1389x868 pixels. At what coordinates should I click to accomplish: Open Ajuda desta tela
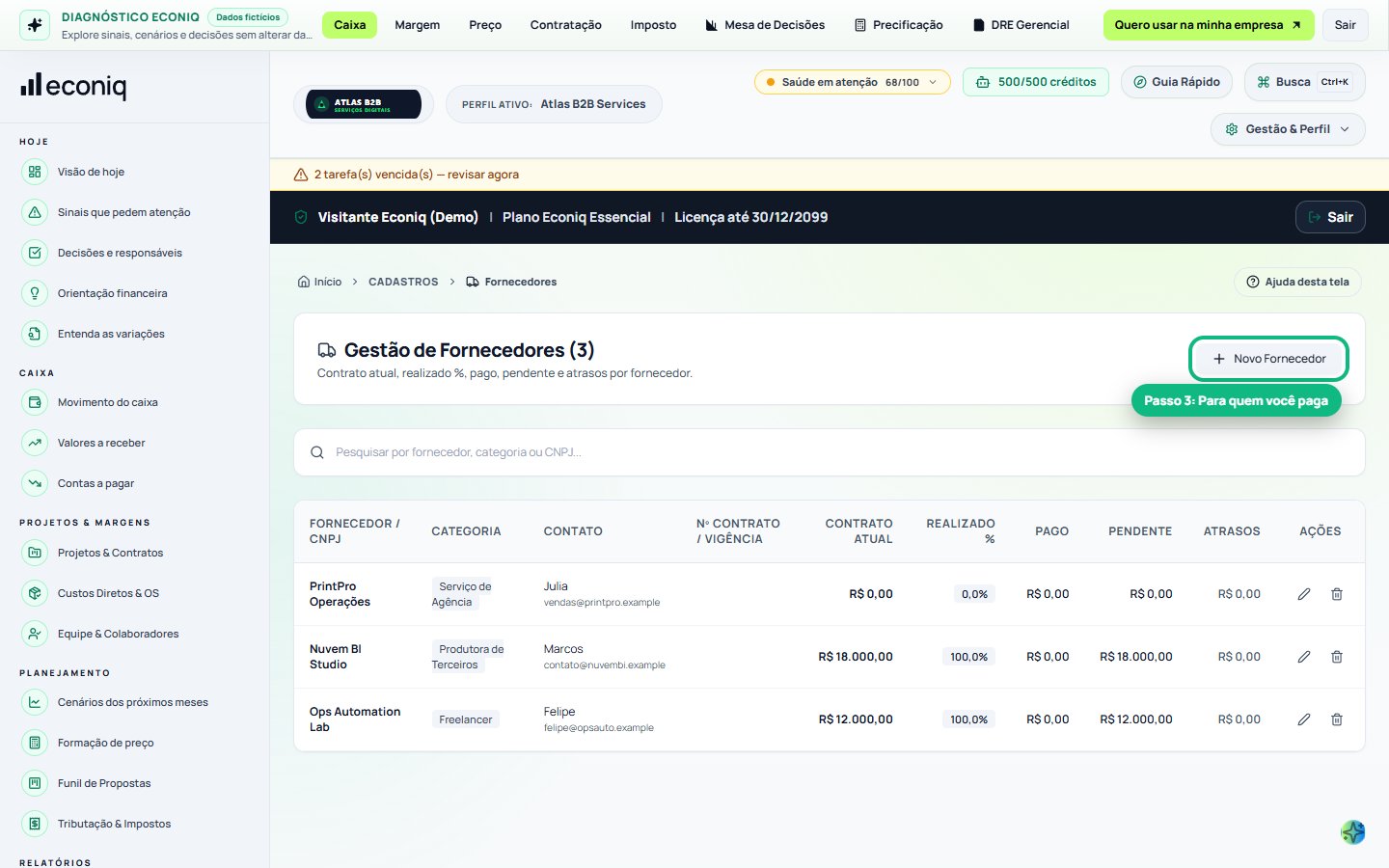pos(1297,282)
